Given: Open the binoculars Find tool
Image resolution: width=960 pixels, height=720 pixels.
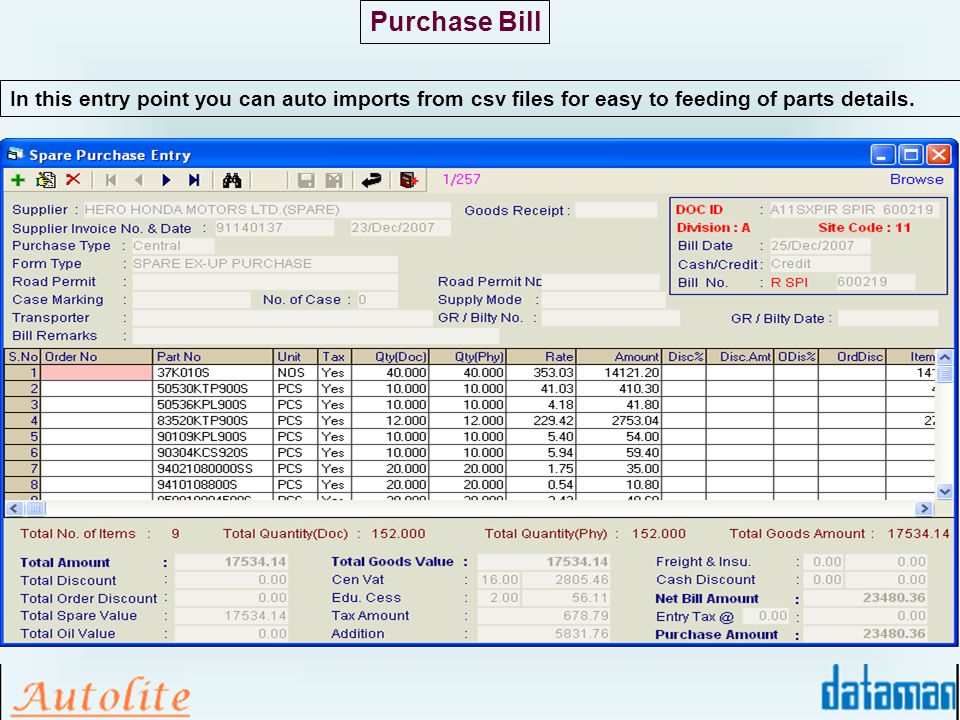Looking at the screenshot, I should (x=232, y=180).
